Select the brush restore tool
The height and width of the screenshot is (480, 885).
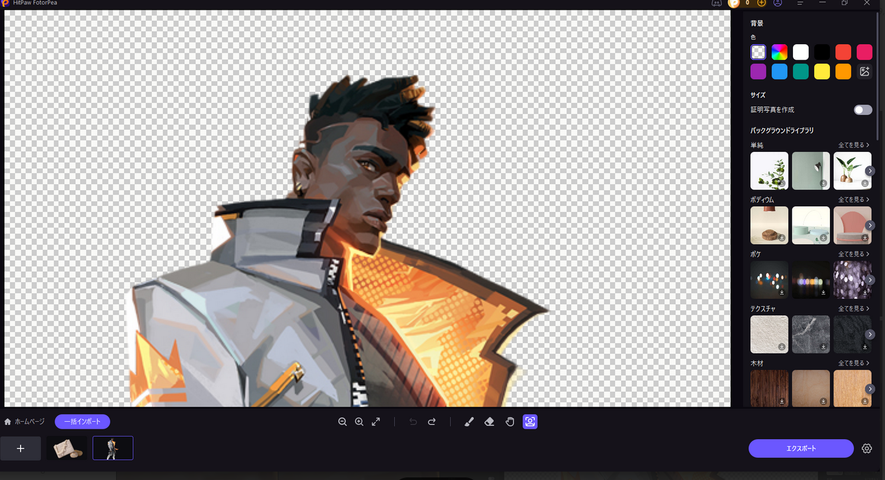468,422
